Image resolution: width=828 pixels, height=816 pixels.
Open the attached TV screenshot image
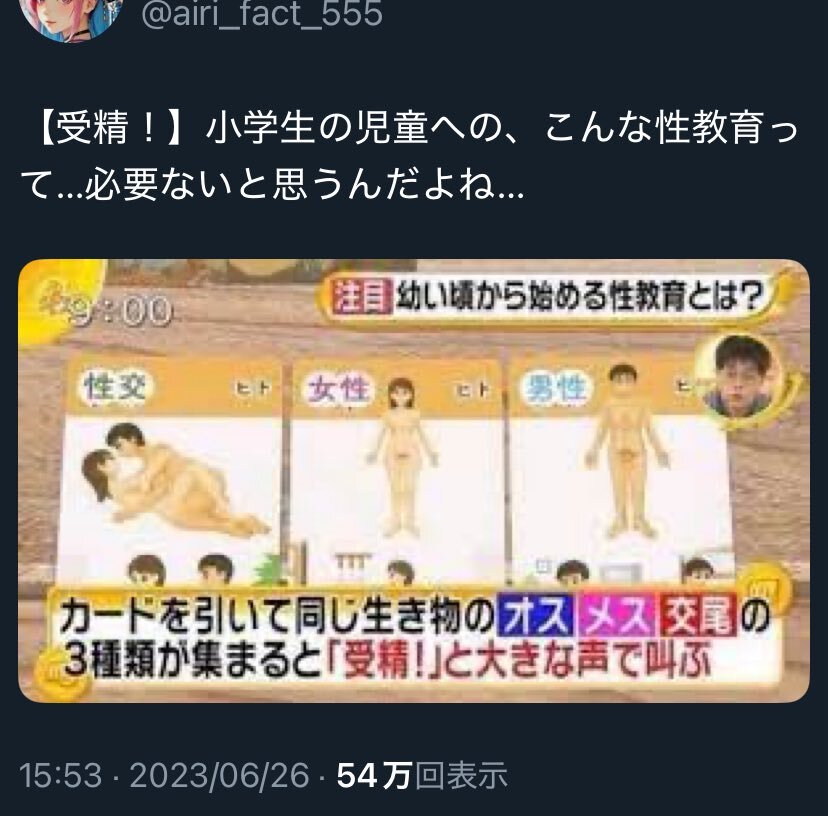(414, 481)
